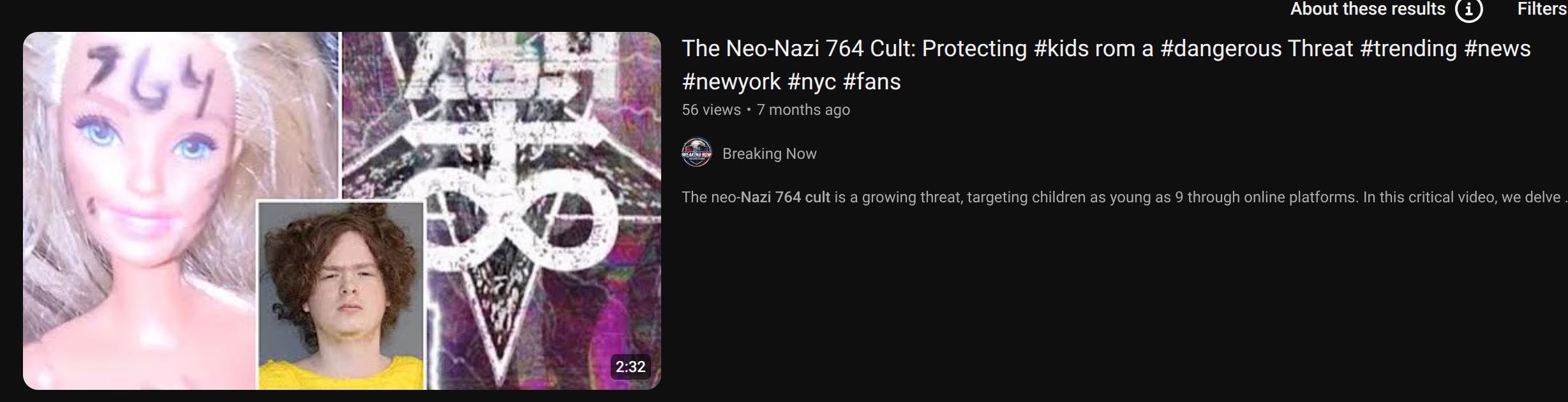Click the #dangerous hashtag in the title
Image resolution: width=1568 pixels, height=402 pixels.
tap(1221, 48)
